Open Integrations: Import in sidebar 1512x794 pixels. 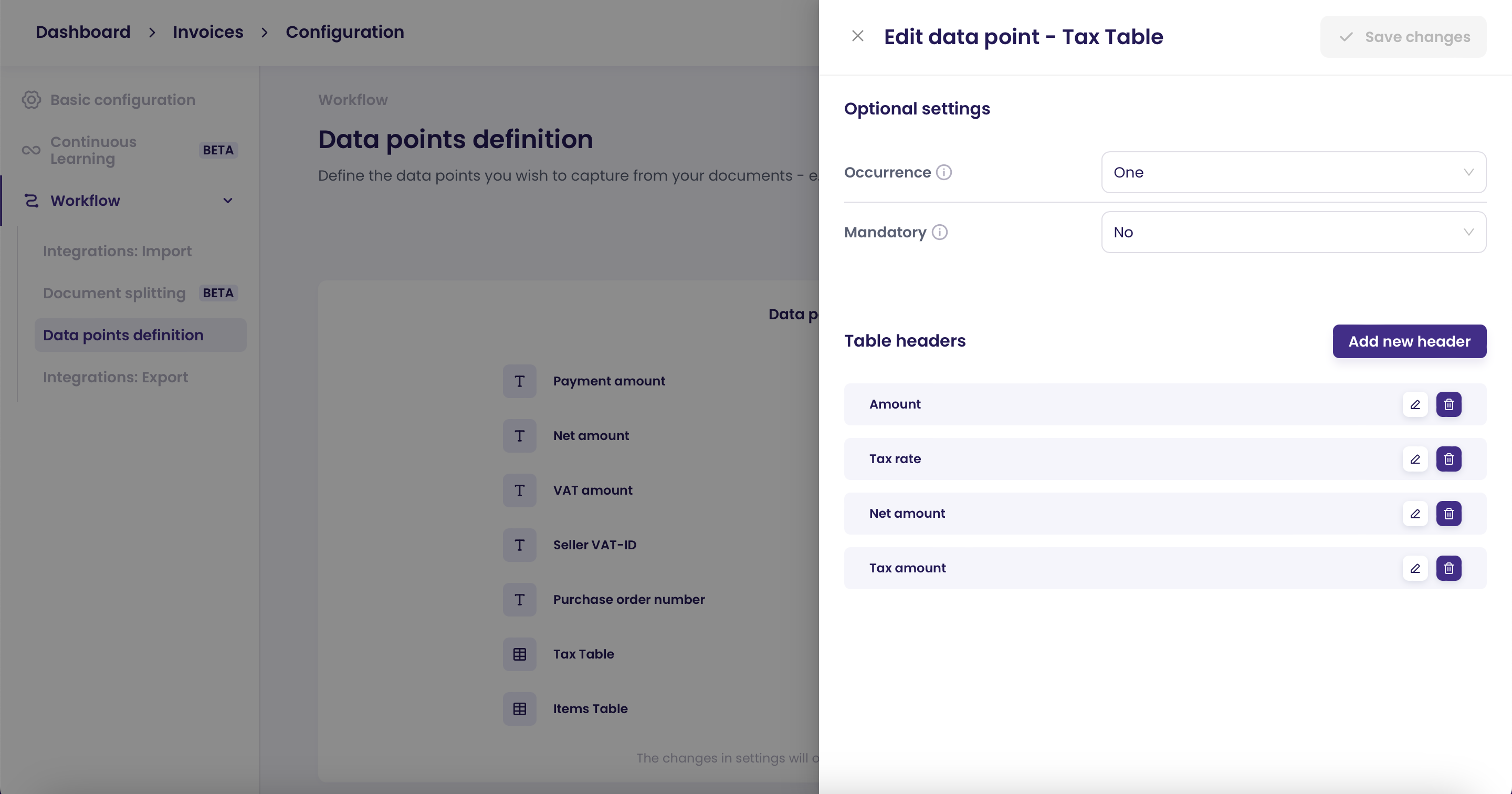(x=118, y=252)
